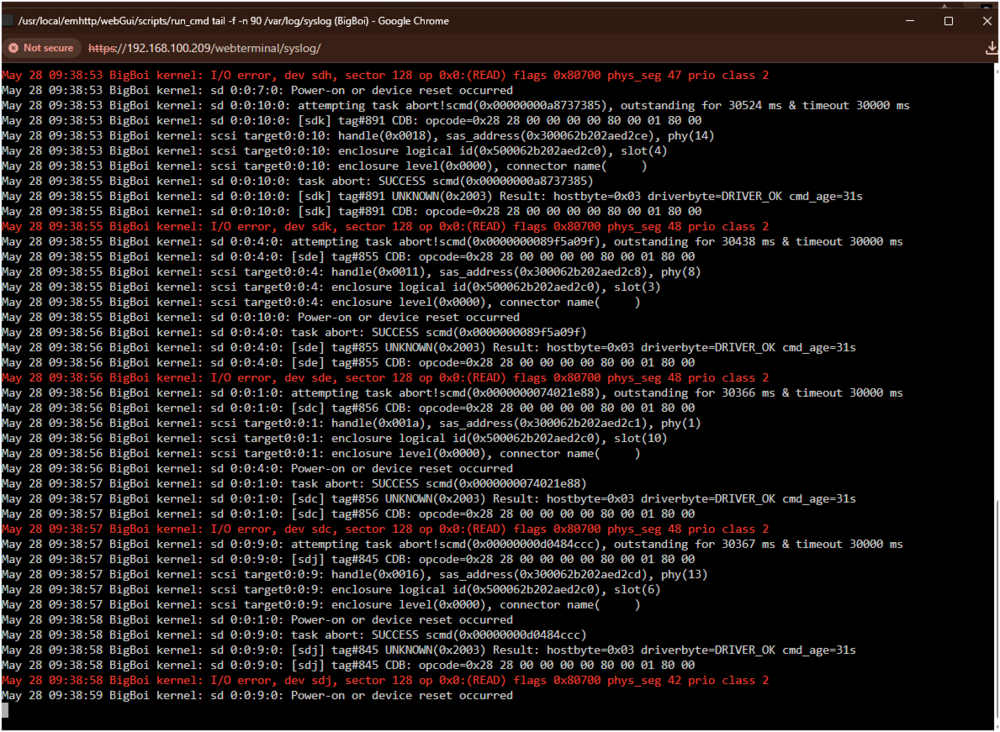Screen dimensions: 1000x732
Task: Click the 'sd 0:0:7:0: Power-on or device reset' line
Action: (x=257, y=91)
